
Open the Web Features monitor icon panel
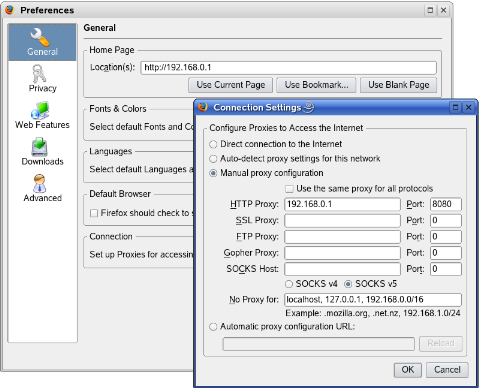(40, 110)
